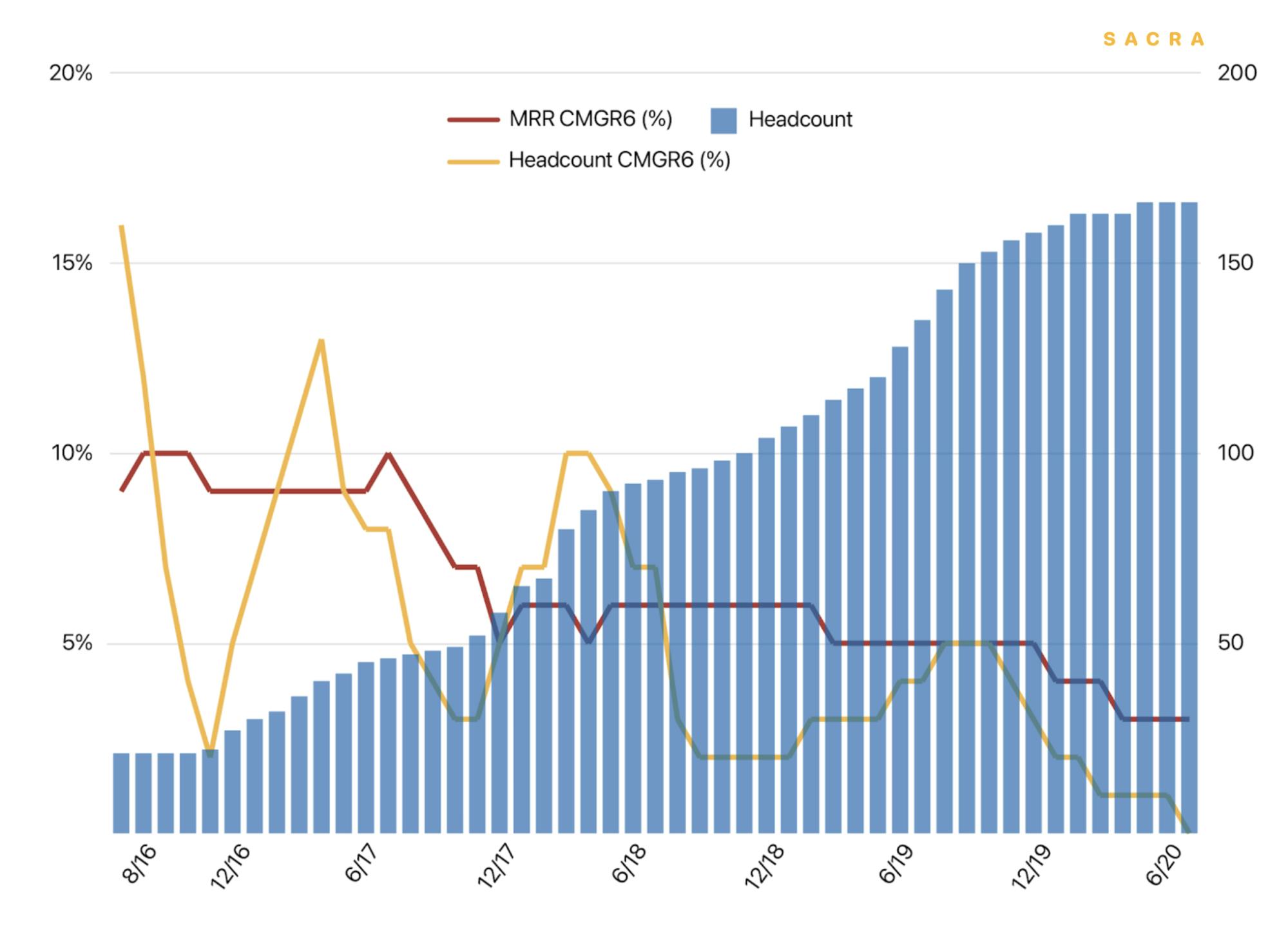Click the 15% left axis label
This screenshot has height=936, width=1288.
72,263
